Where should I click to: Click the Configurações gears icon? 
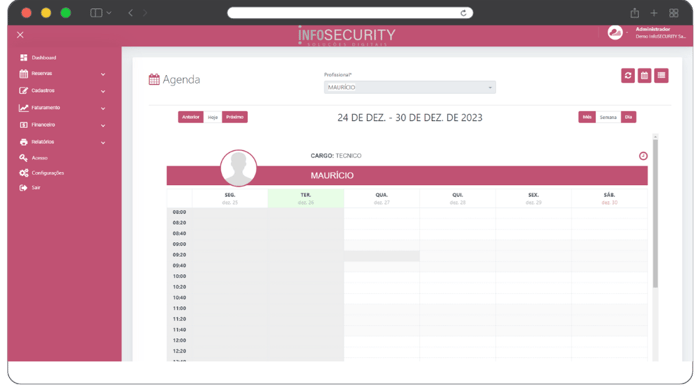(x=24, y=173)
